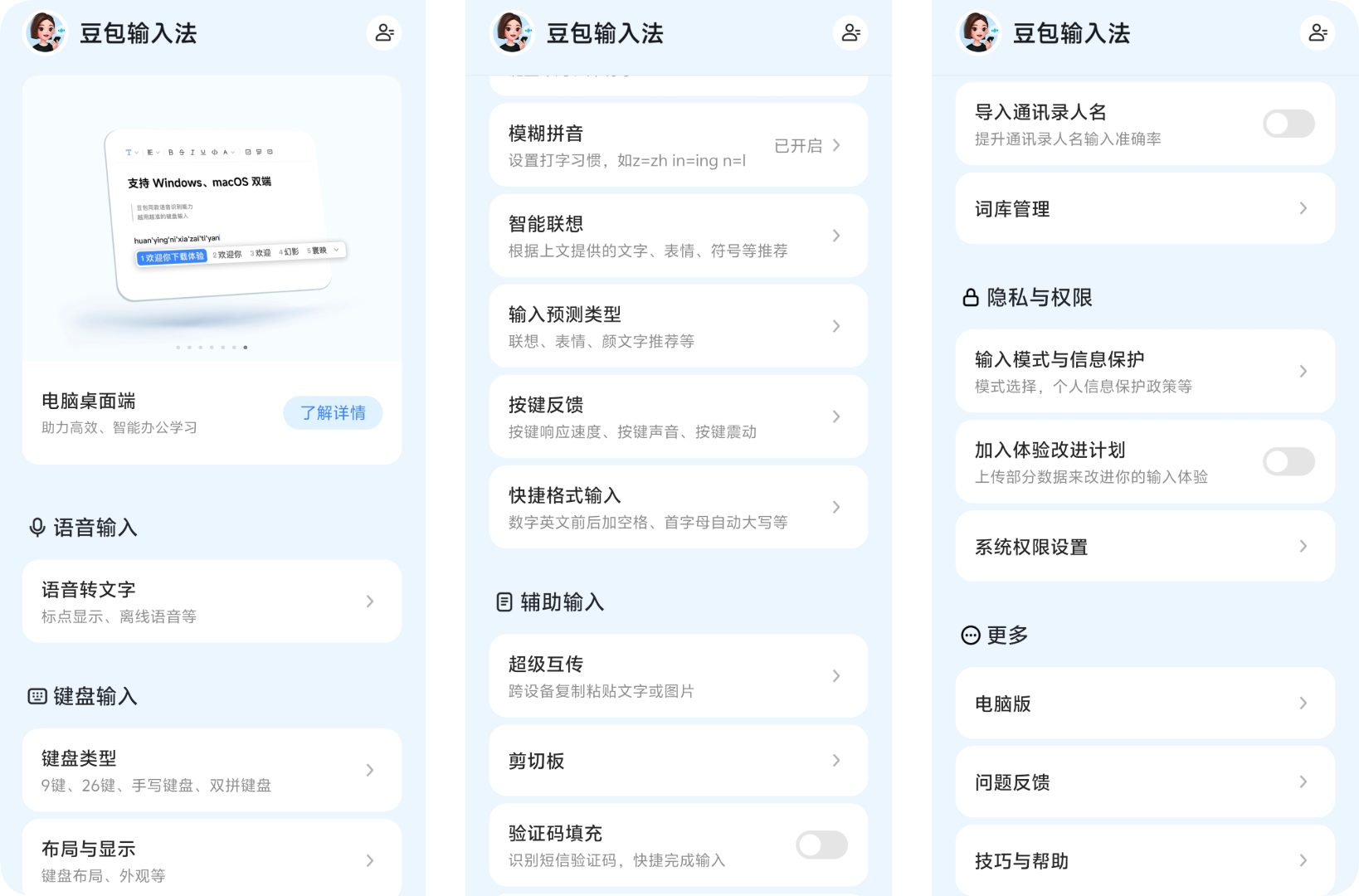Click the document icon beside 辅助输入
The width and height of the screenshot is (1359, 896).
tap(504, 601)
